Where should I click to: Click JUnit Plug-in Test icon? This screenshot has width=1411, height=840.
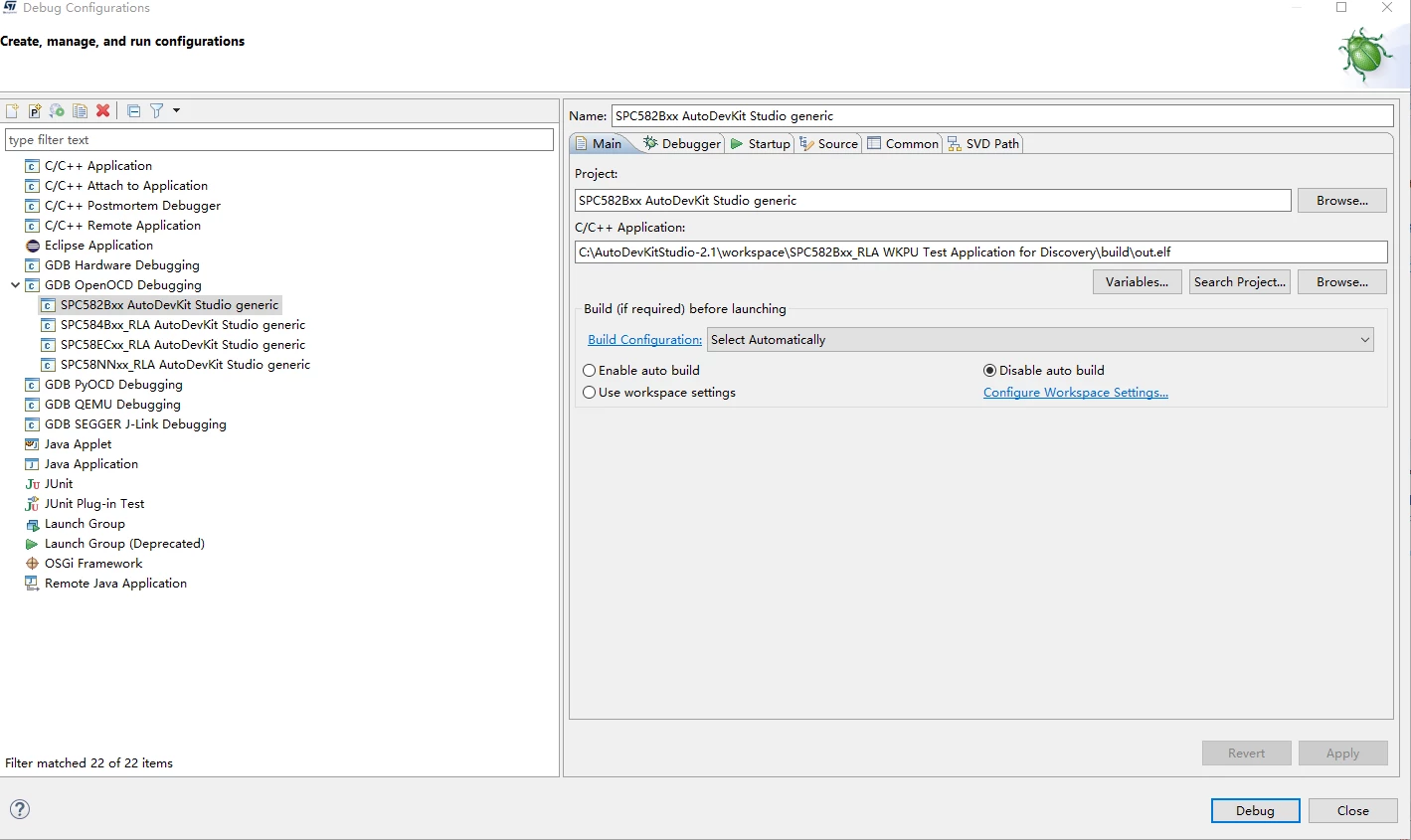pos(32,504)
